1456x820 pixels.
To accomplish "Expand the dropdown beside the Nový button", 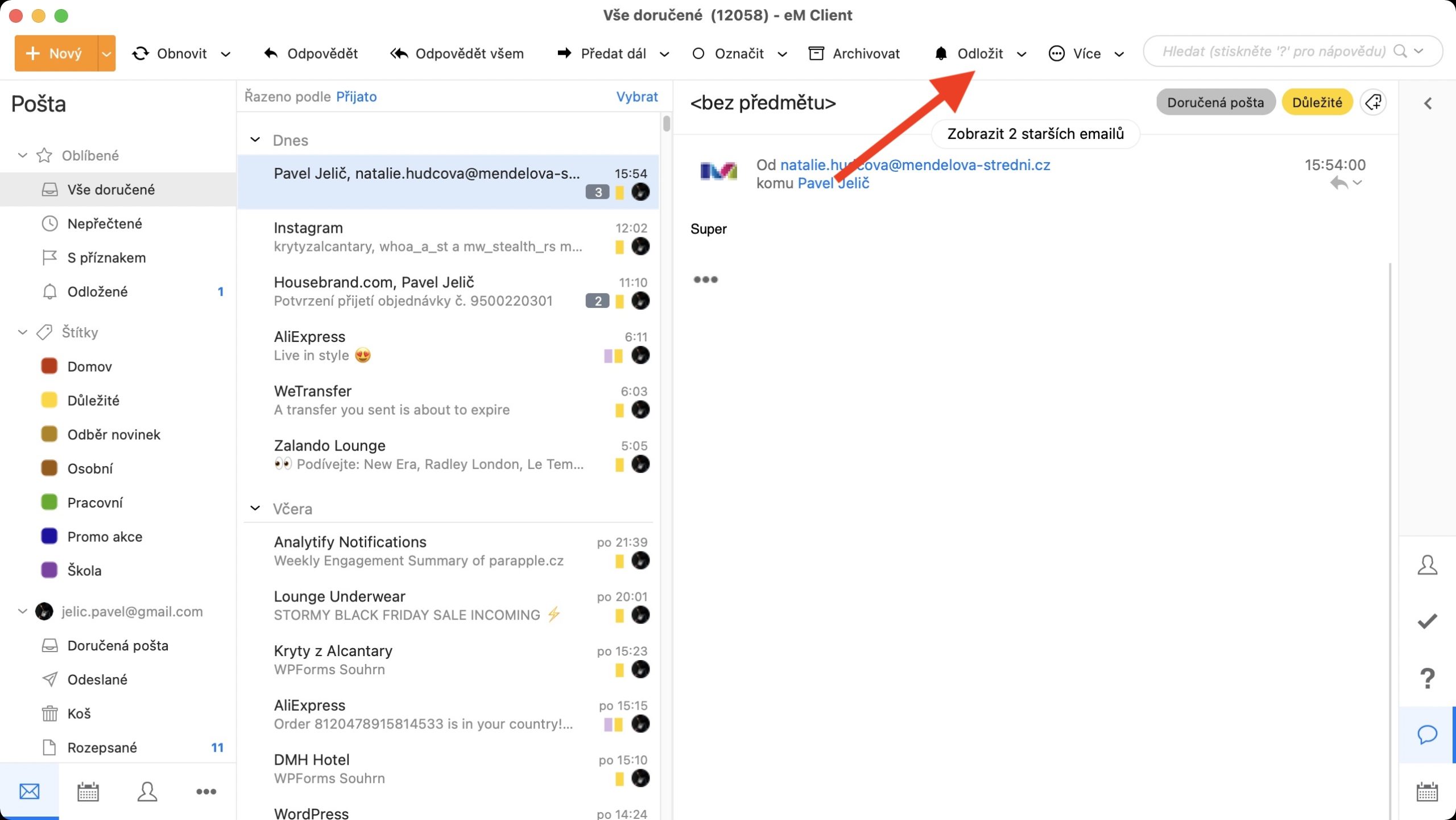I will 106,53.
